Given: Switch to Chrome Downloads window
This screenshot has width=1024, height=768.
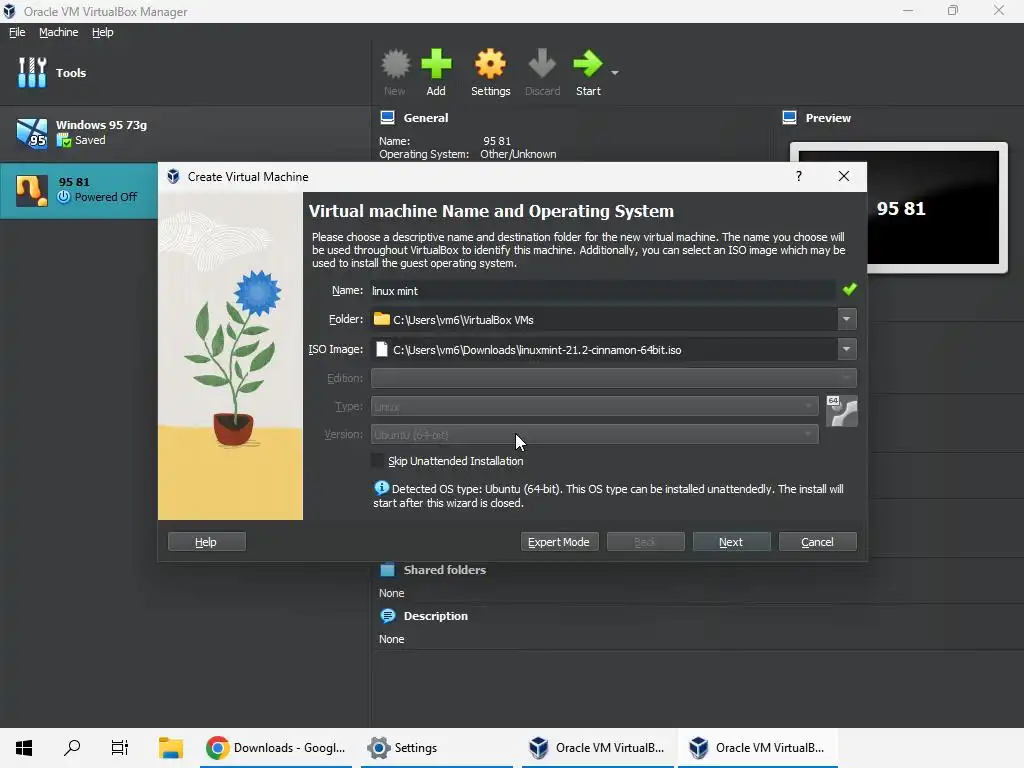Looking at the screenshot, I should (x=276, y=748).
